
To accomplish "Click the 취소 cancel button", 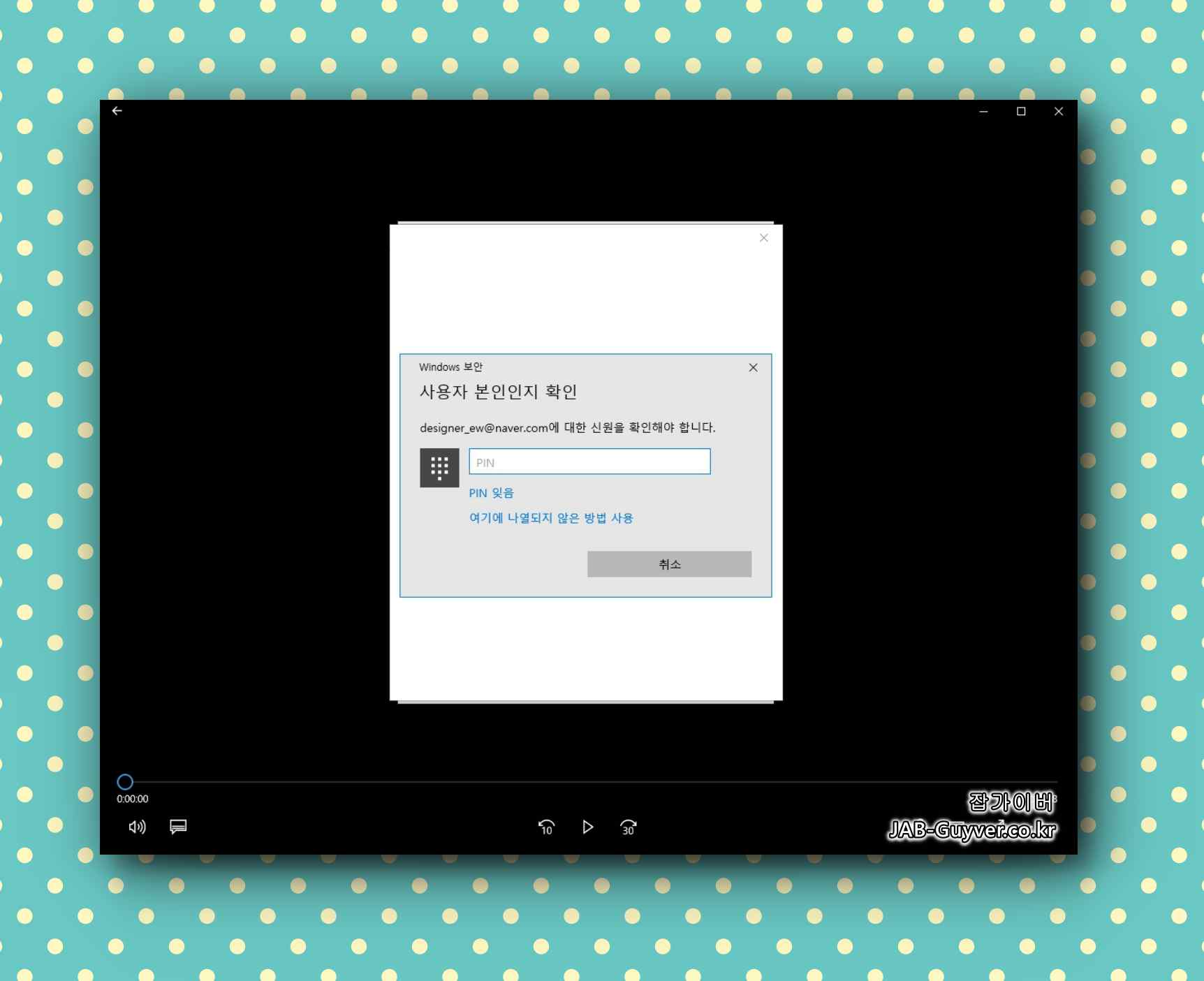I will click(669, 564).
